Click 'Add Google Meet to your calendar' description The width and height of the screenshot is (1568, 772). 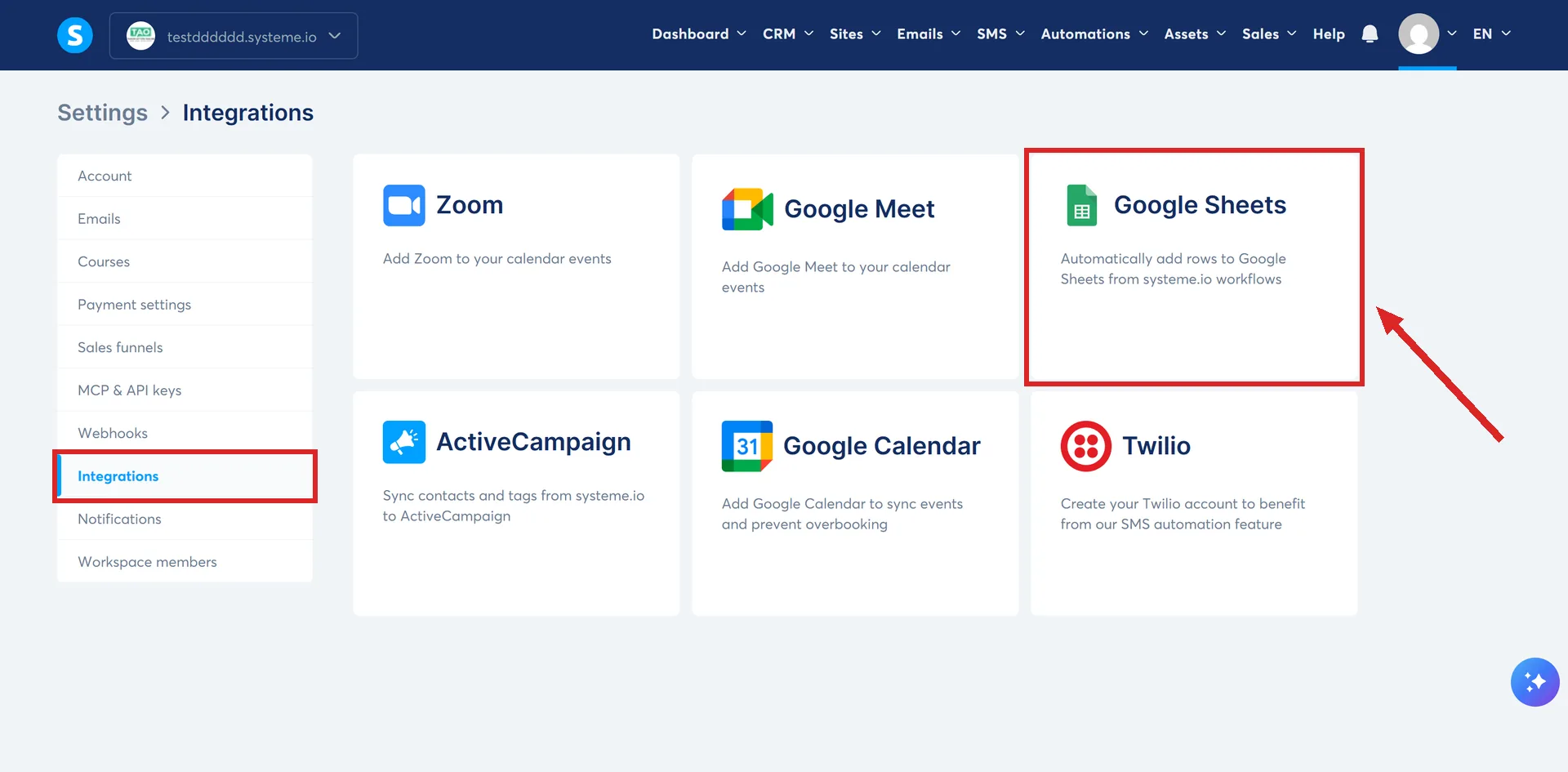836,277
